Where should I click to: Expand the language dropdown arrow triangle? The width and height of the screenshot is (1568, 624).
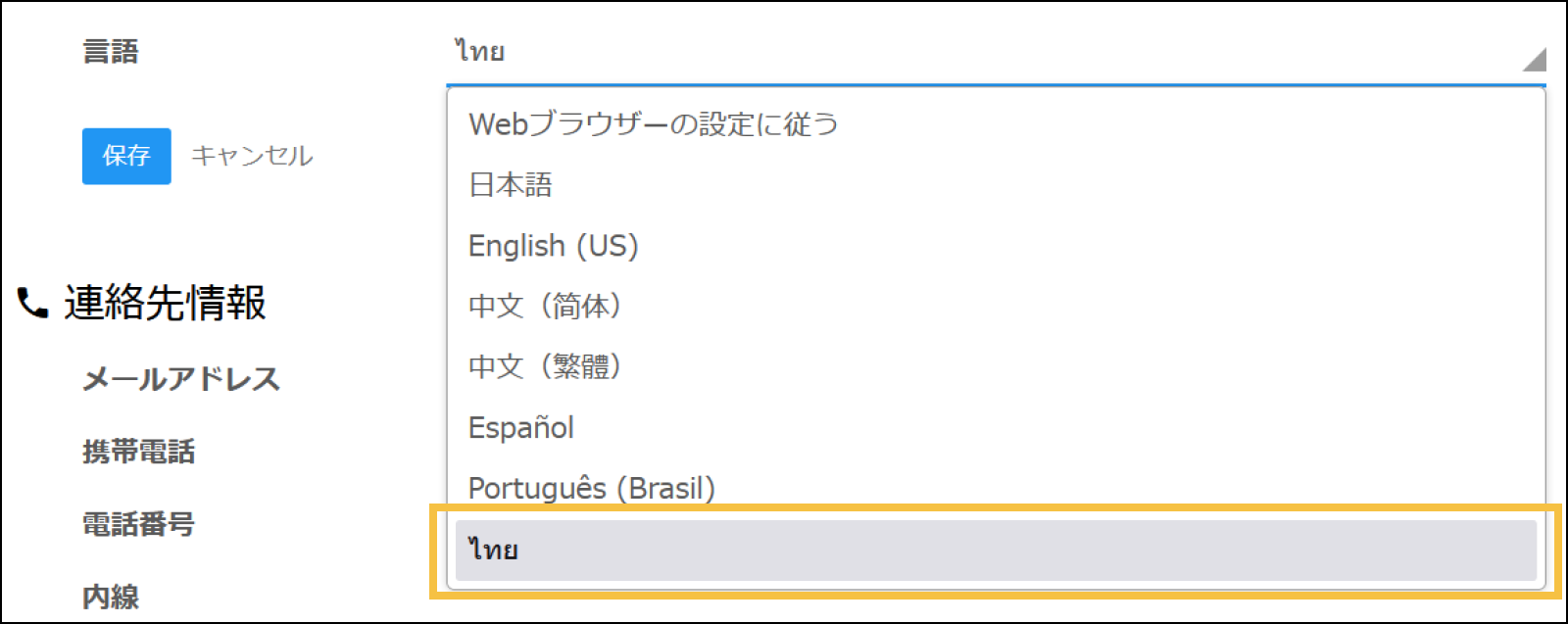click(1536, 60)
